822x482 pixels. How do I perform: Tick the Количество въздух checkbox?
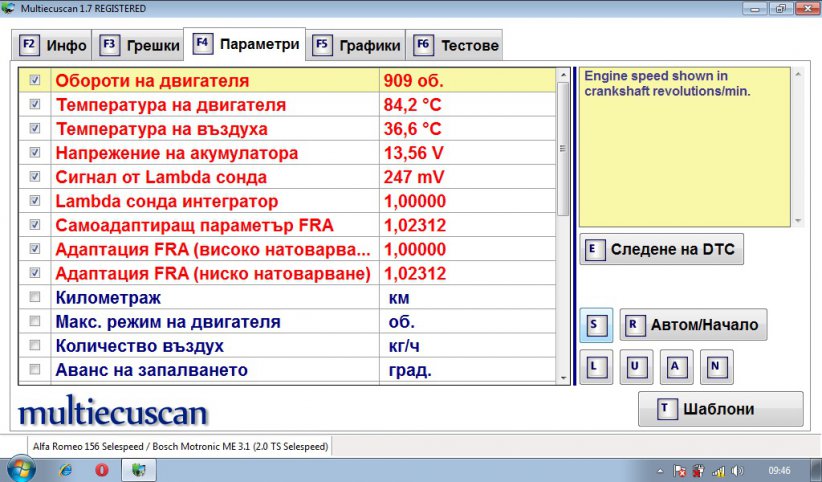[36, 346]
